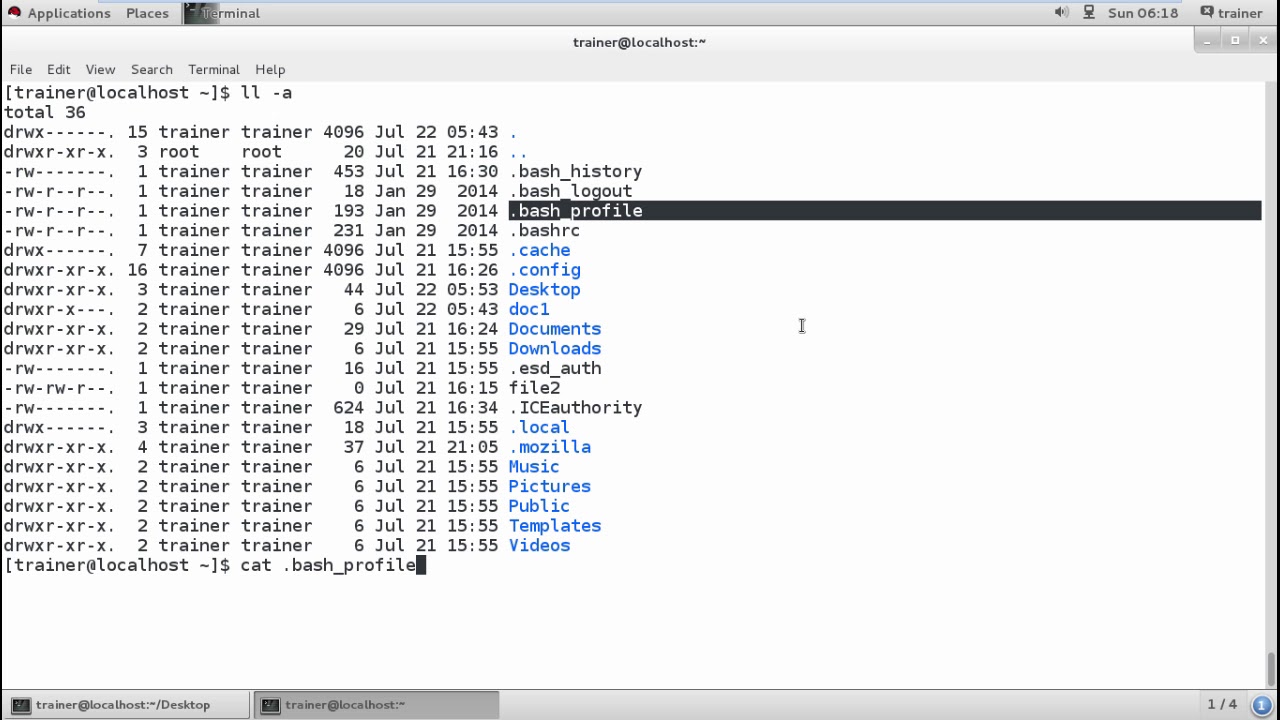Open the Help menu
Image resolution: width=1280 pixels, height=720 pixels.
(x=270, y=69)
